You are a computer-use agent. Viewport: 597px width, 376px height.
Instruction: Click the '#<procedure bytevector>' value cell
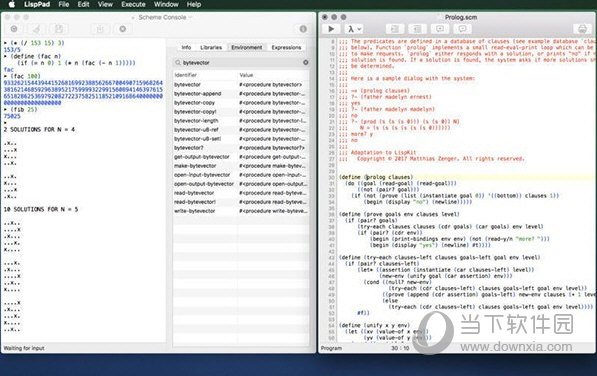(x=270, y=84)
